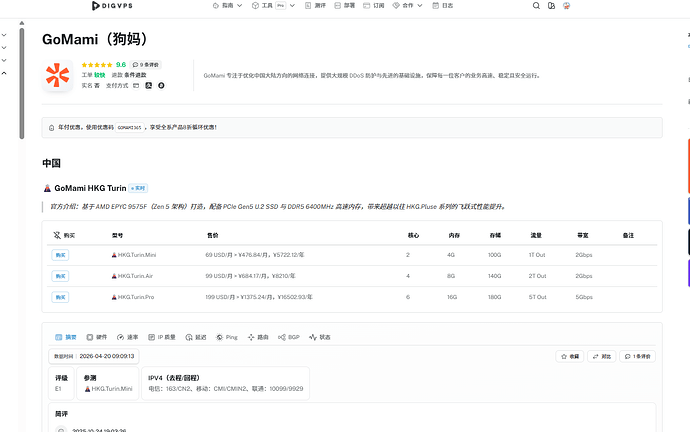Click the third sidebar chevron down
This screenshot has height=432, width=690.
(4, 60)
